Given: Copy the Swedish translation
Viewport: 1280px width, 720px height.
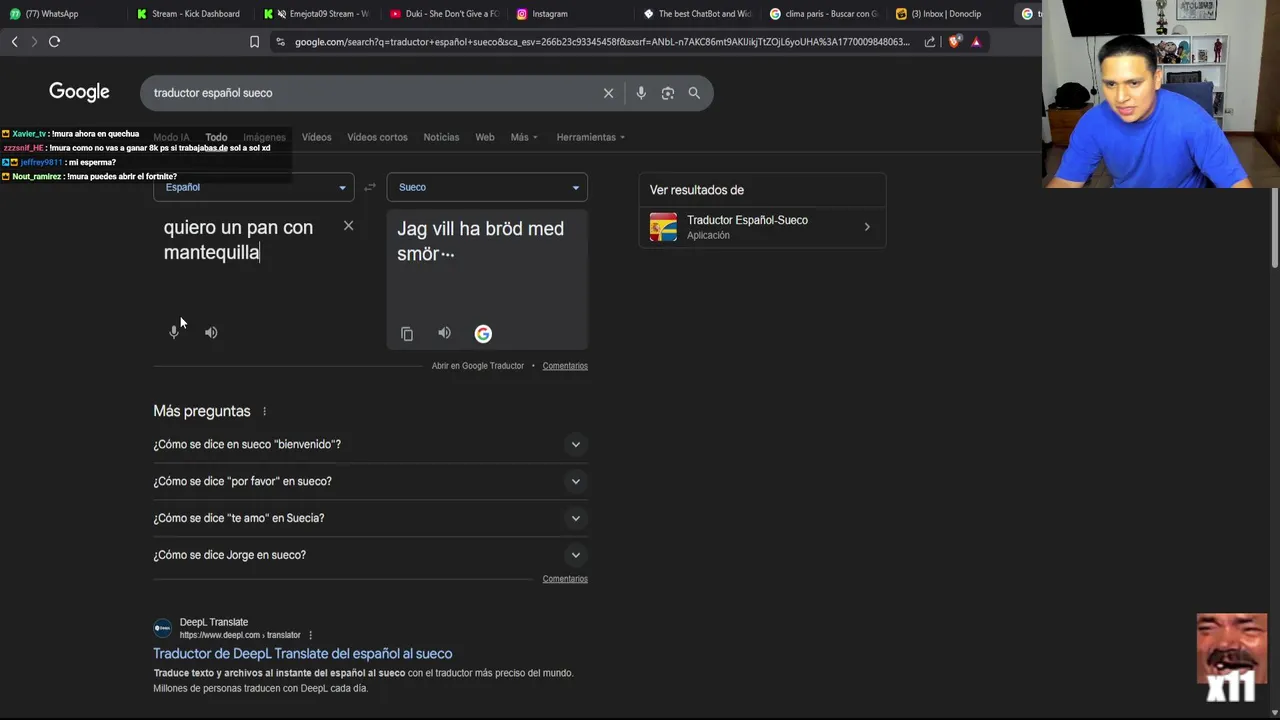Looking at the screenshot, I should click(x=407, y=334).
